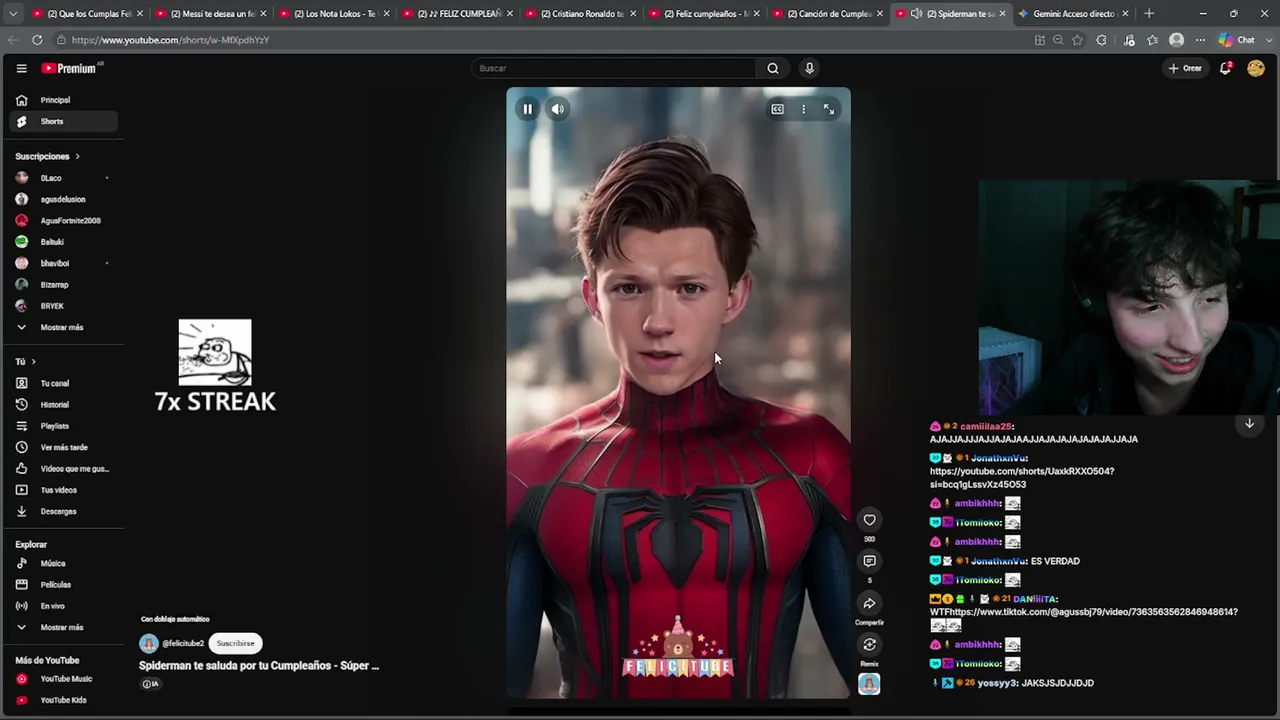1280x720 pixels.
Task: Expand the Tú section
Action: [x=25, y=361]
